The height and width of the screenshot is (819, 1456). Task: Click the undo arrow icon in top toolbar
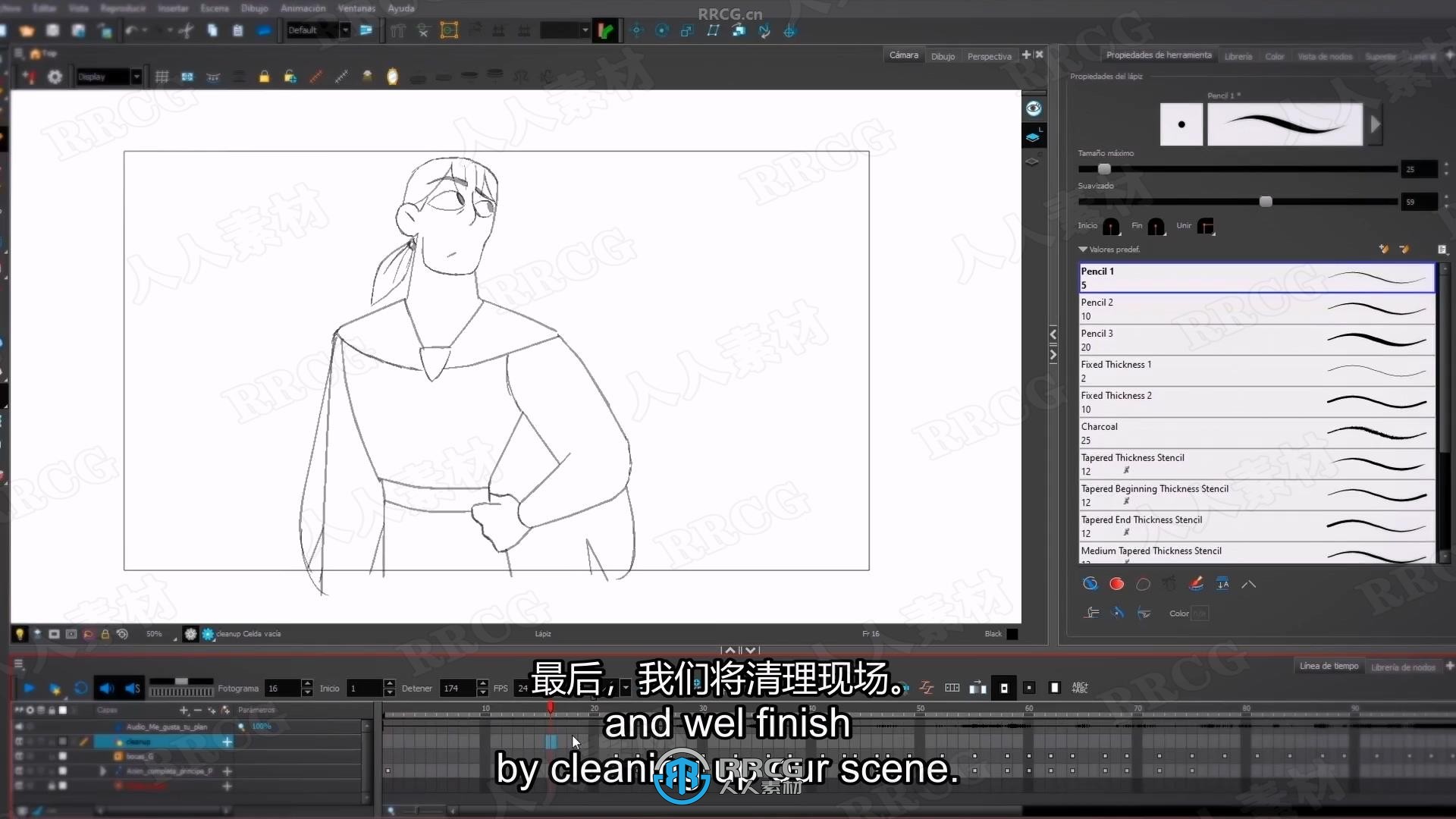pos(131,30)
